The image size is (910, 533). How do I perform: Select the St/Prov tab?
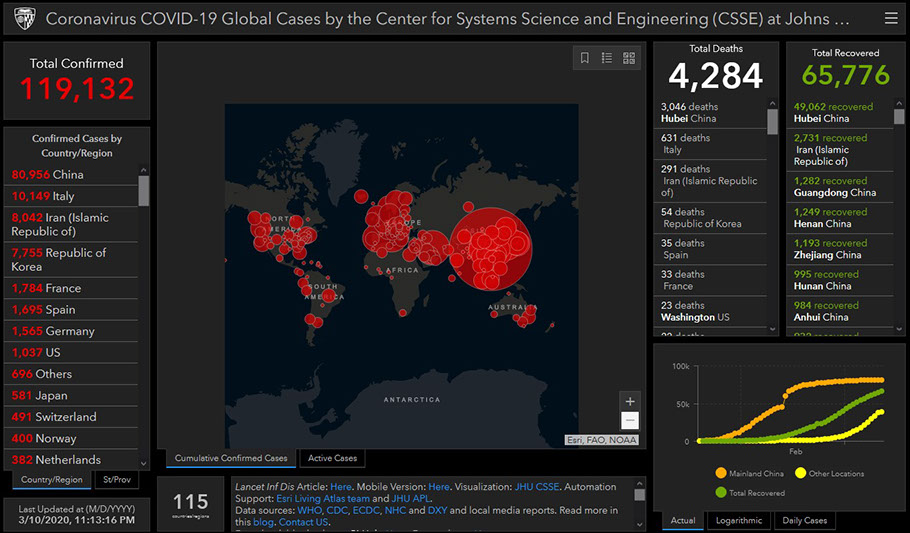tap(117, 480)
